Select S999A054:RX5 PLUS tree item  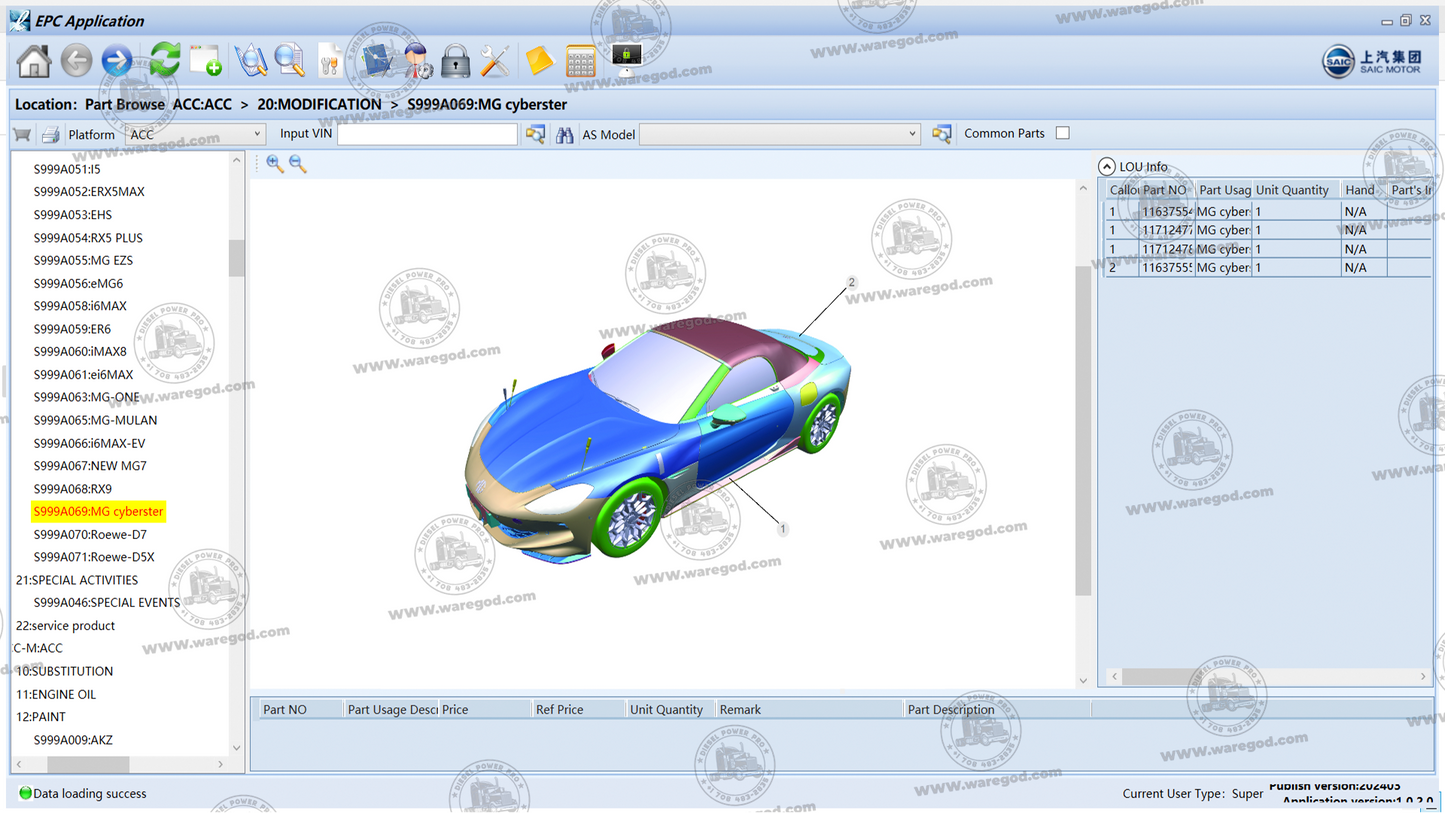[x=88, y=238]
